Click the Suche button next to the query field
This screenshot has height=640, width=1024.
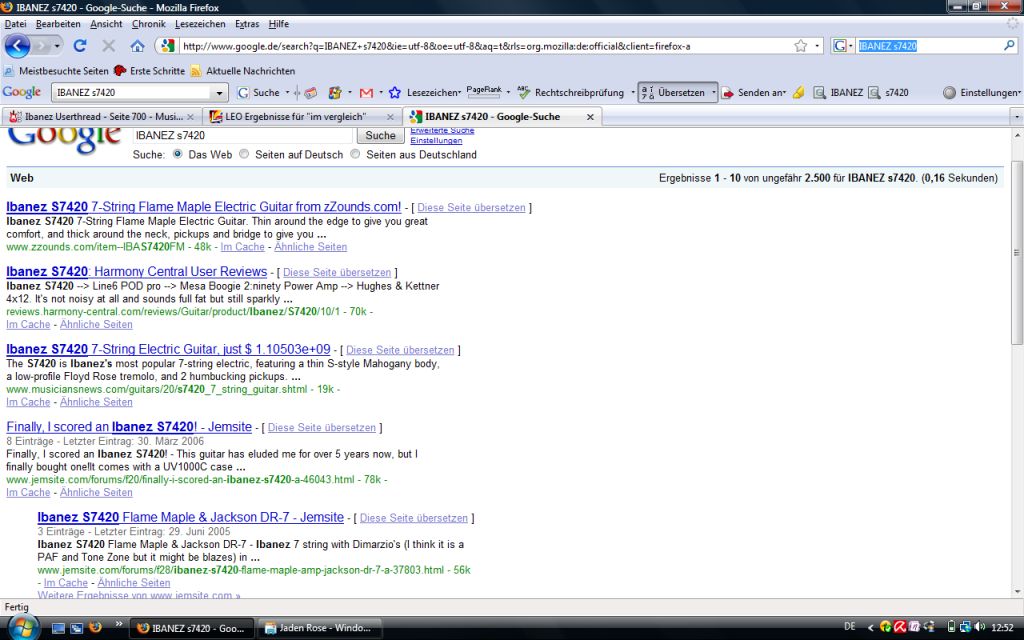[x=380, y=135]
